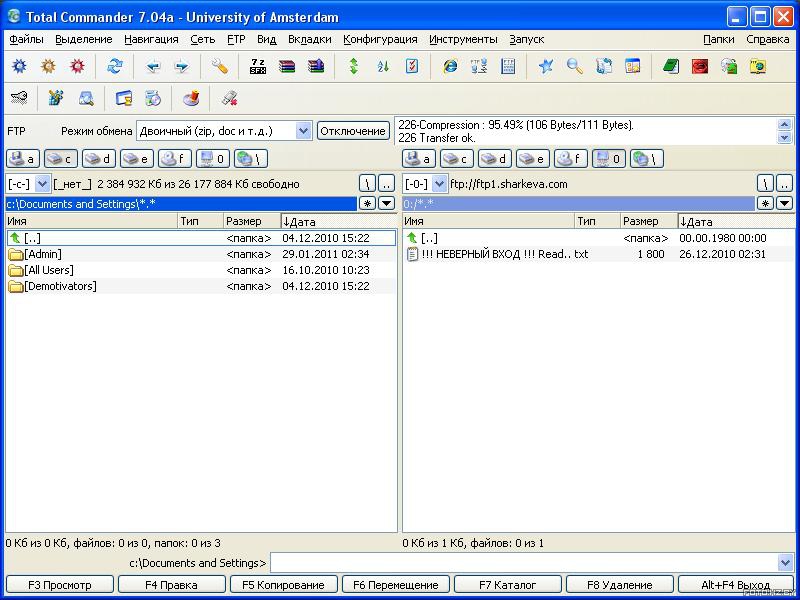The height and width of the screenshot is (600, 800).
Task: Open right panel directory history arrow
Action: 784,204
